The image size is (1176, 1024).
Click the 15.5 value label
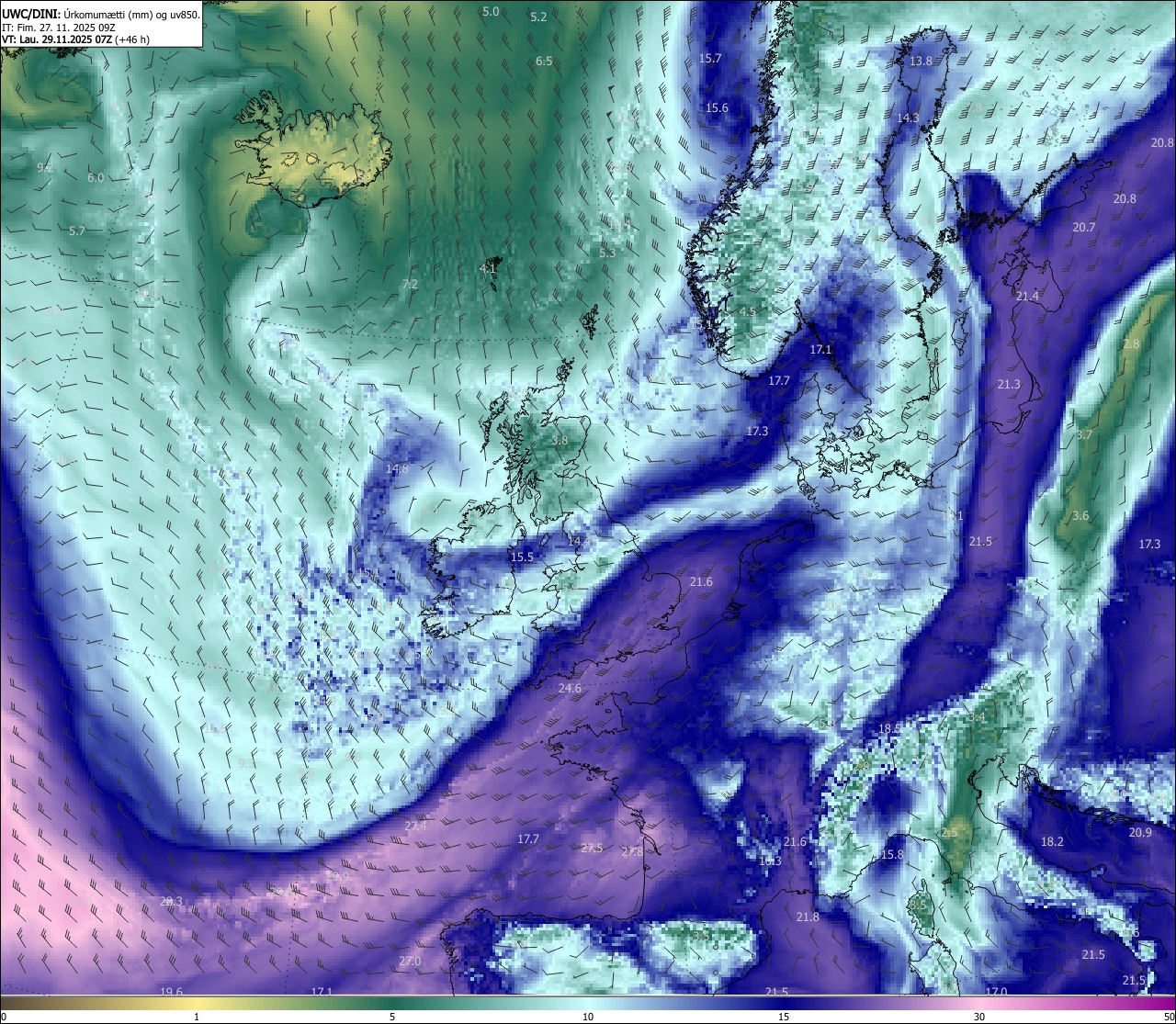coord(522,557)
